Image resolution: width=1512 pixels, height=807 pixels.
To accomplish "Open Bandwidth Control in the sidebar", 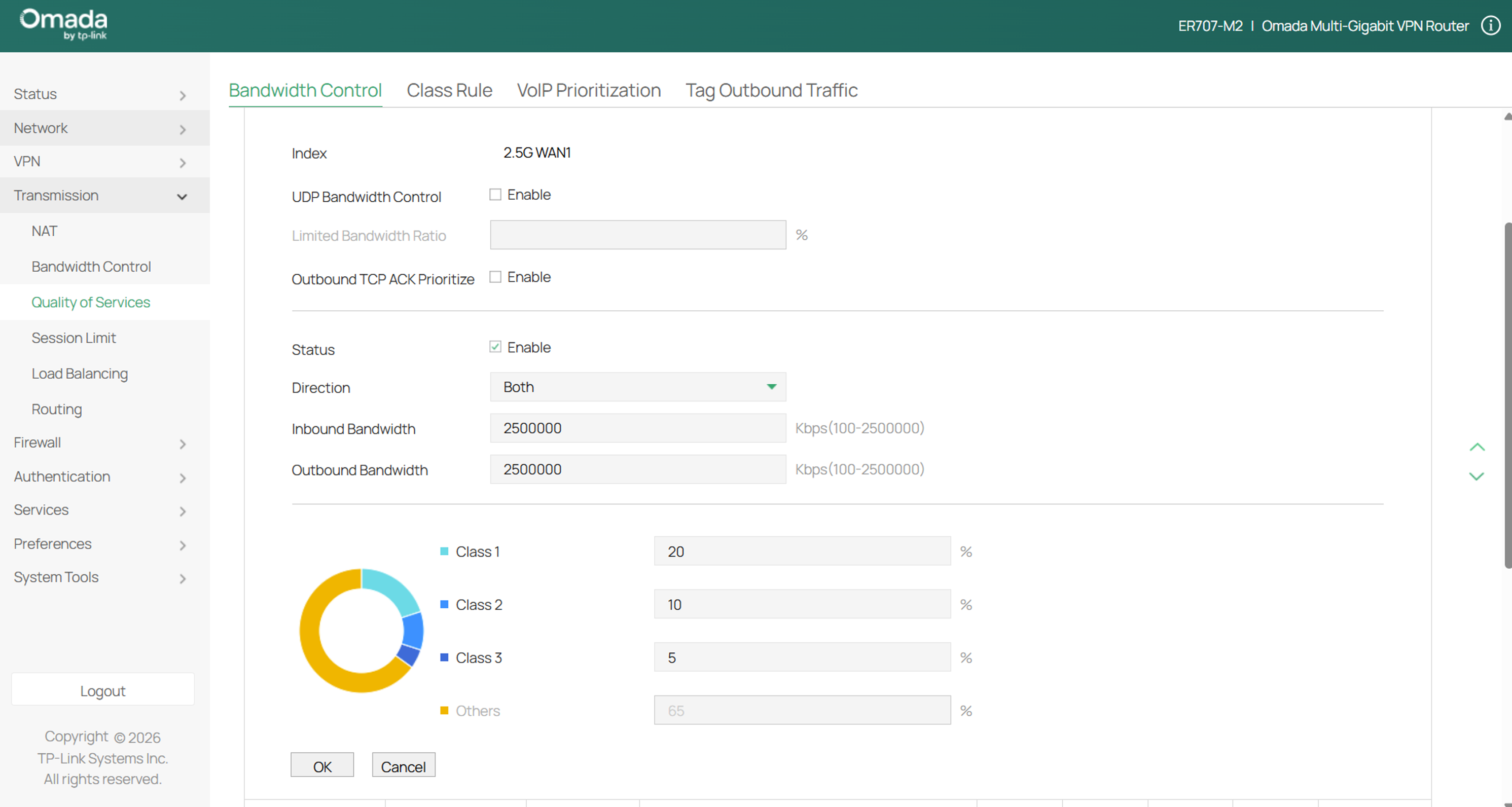I will click(x=92, y=267).
